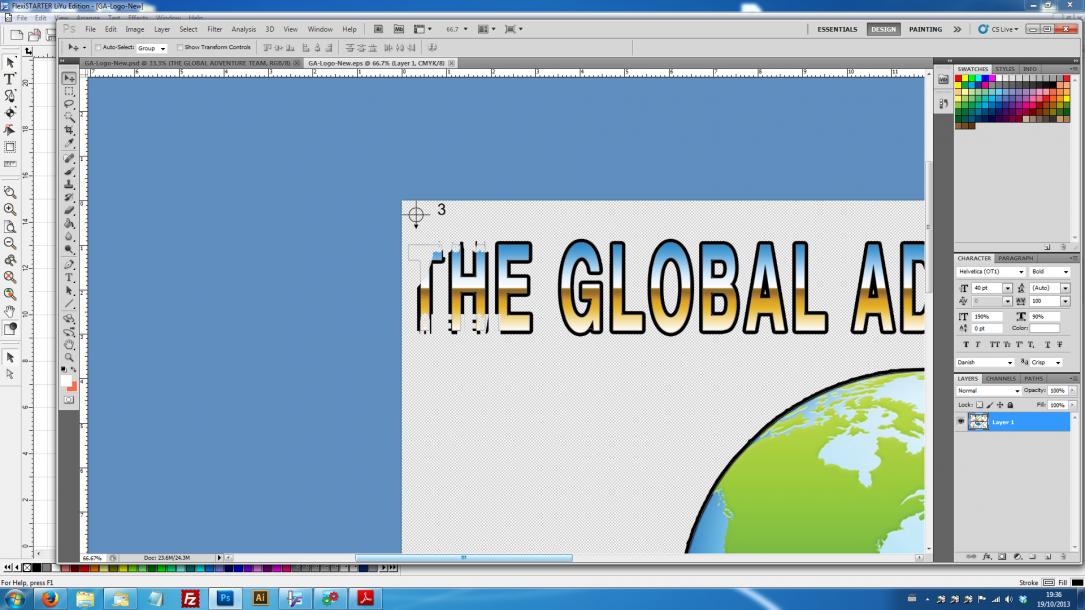The height and width of the screenshot is (610, 1085).
Task: Switch to the Painting workspace
Action: pos(925,29)
